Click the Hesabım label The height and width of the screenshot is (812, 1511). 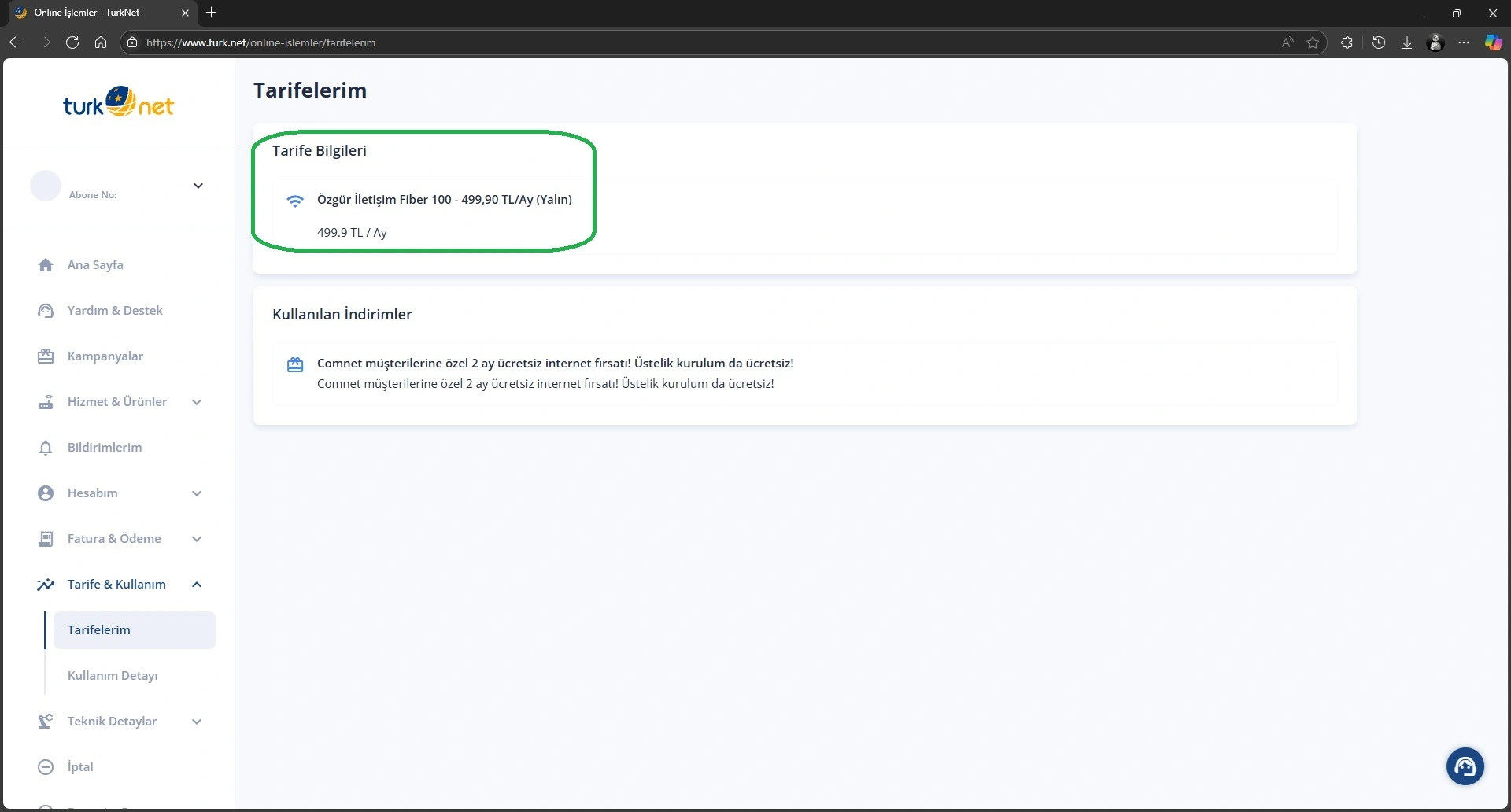[x=93, y=493]
